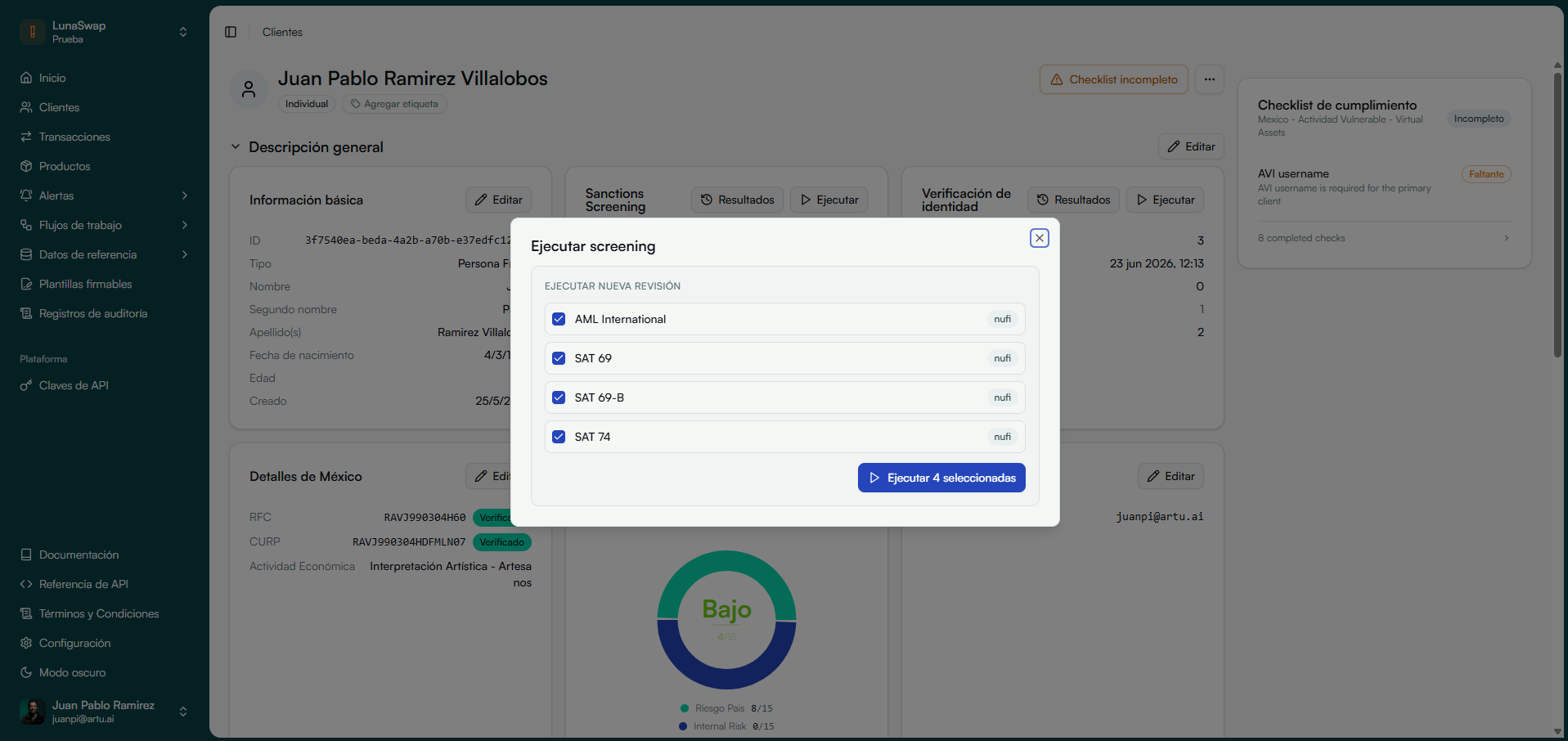Open the three-dots more options menu

click(x=1210, y=79)
